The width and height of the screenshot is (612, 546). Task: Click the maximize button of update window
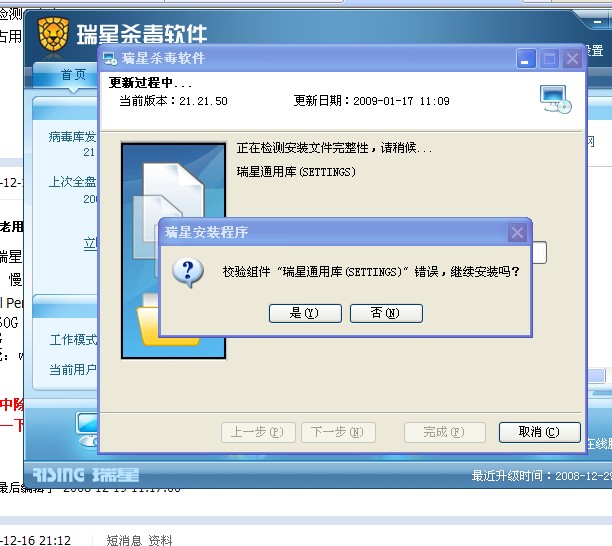coord(549,59)
